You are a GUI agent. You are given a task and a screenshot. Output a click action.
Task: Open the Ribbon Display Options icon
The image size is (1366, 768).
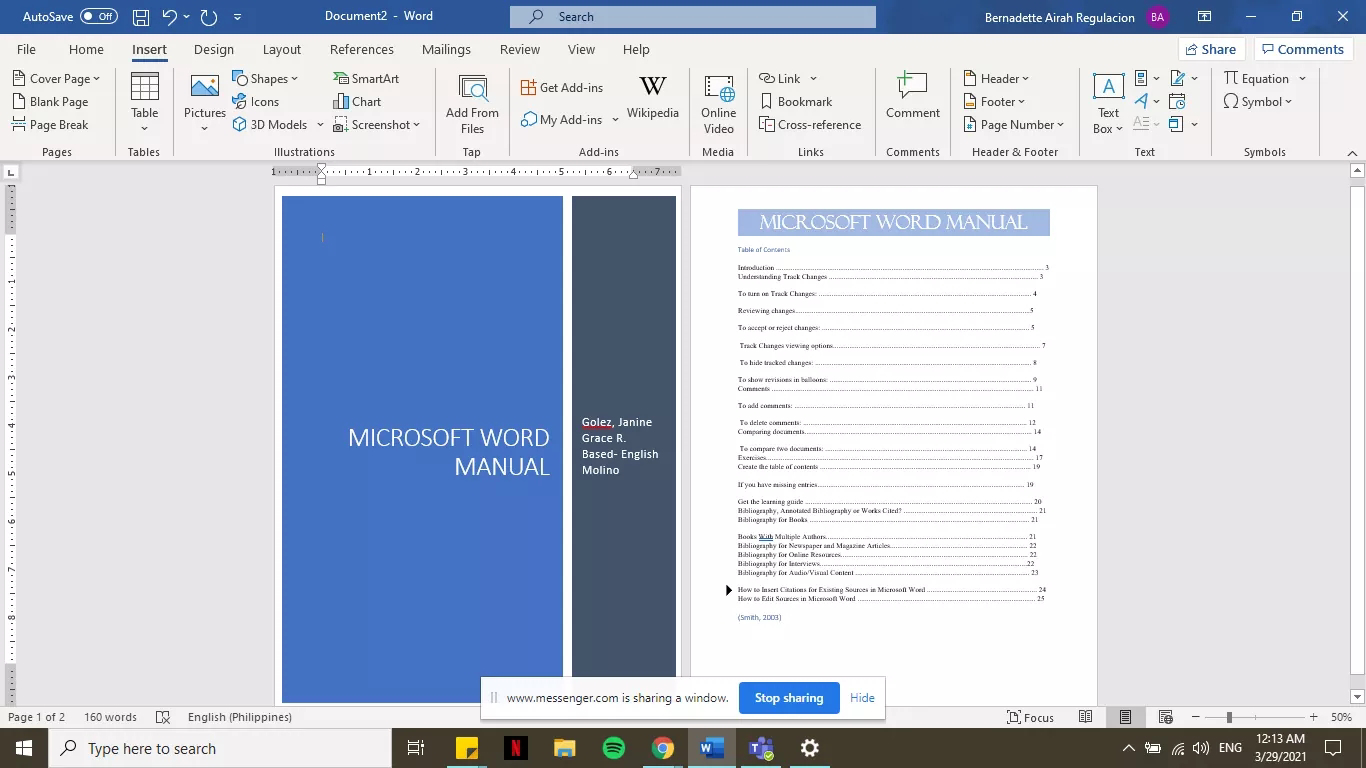(x=1205, y=17)
